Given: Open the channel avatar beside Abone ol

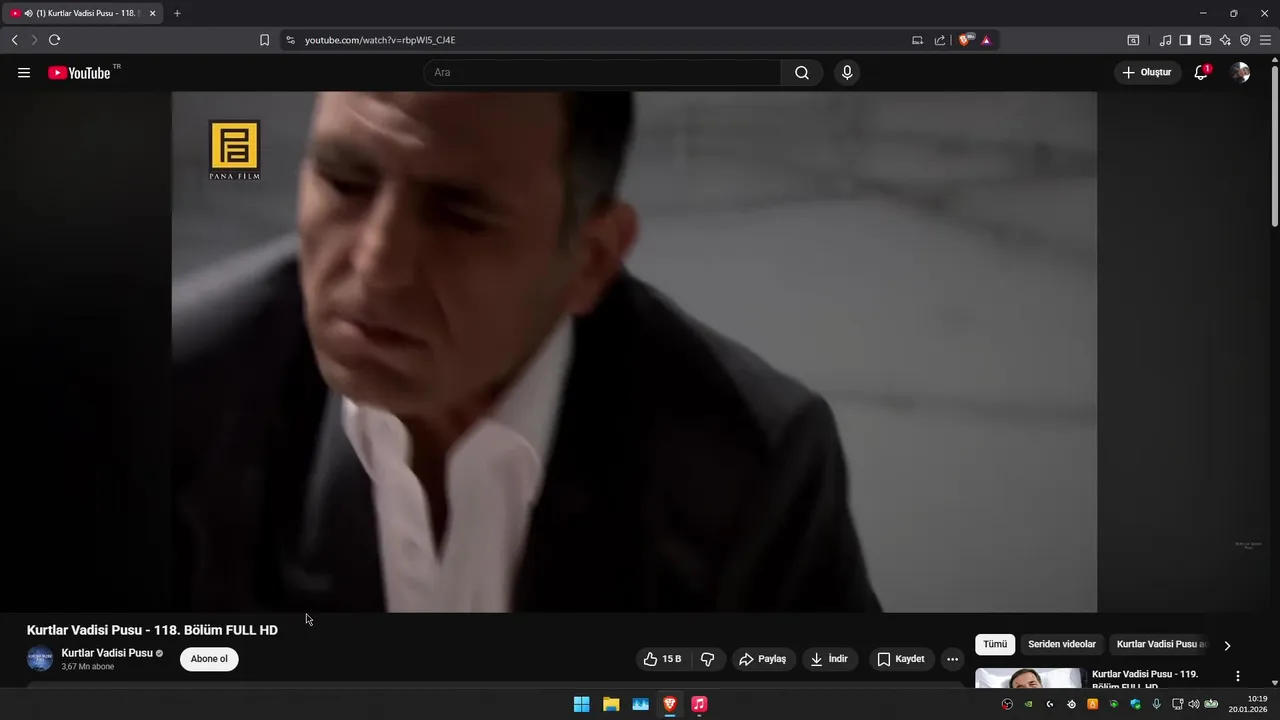Looking at the screenshot, I should pos(40,659).
